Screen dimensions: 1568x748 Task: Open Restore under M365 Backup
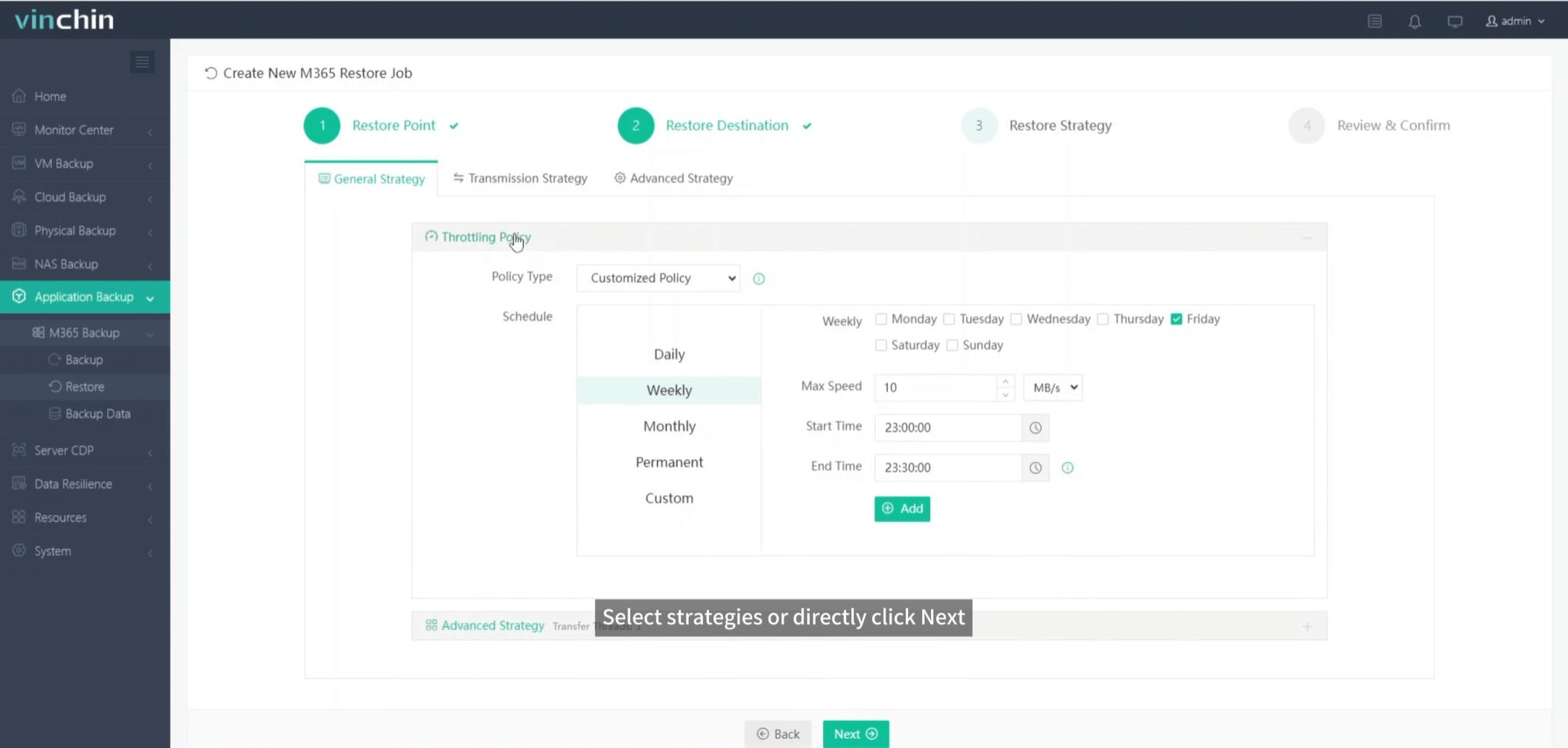(85, 387)
